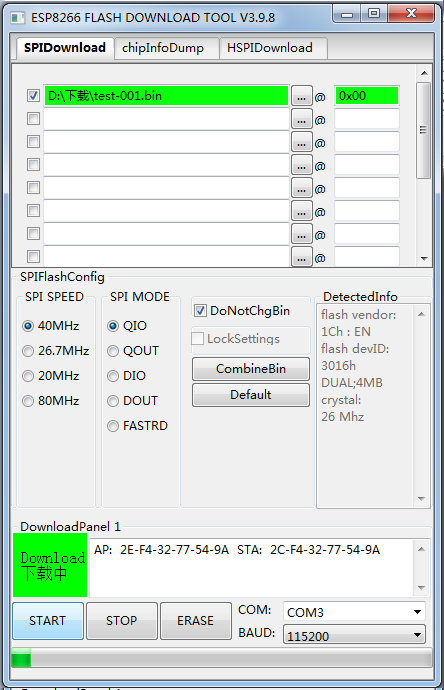This screenshot has height=690, width=444.
Task: Uncheck the test-001.bin file checkbox
Action: pos(33,96)
